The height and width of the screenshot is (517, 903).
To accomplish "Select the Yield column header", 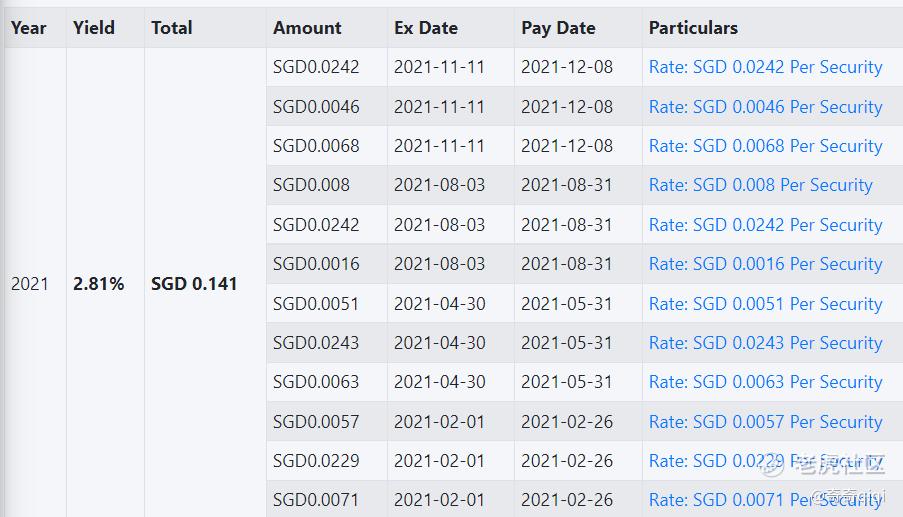I will (x=93, y=28).
